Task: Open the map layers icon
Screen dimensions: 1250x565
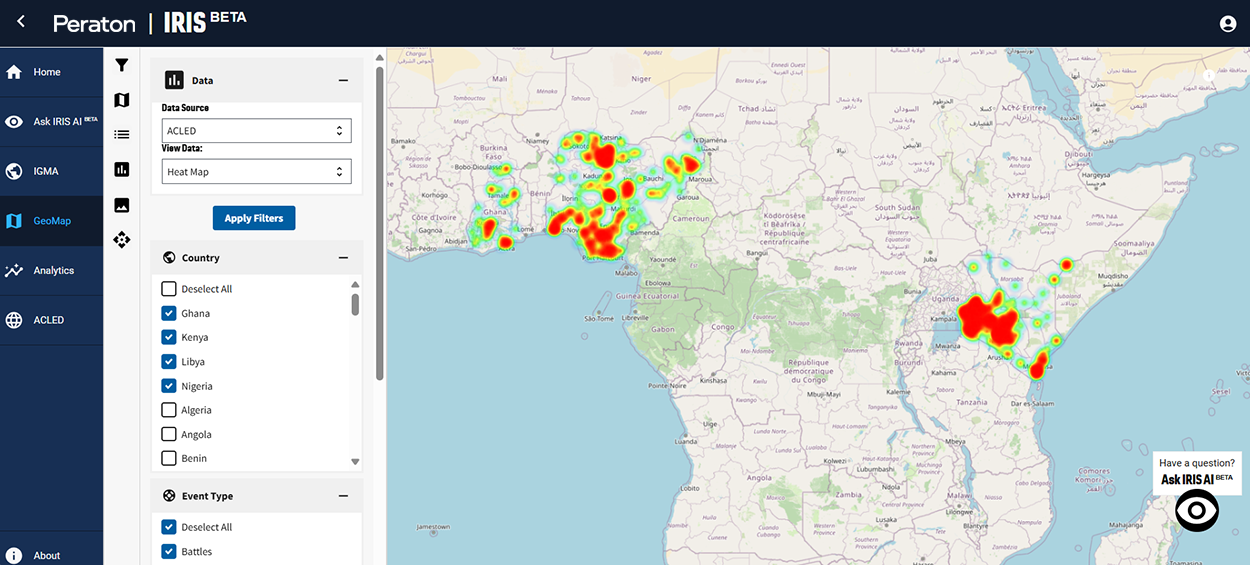Action: coord(122,100)
